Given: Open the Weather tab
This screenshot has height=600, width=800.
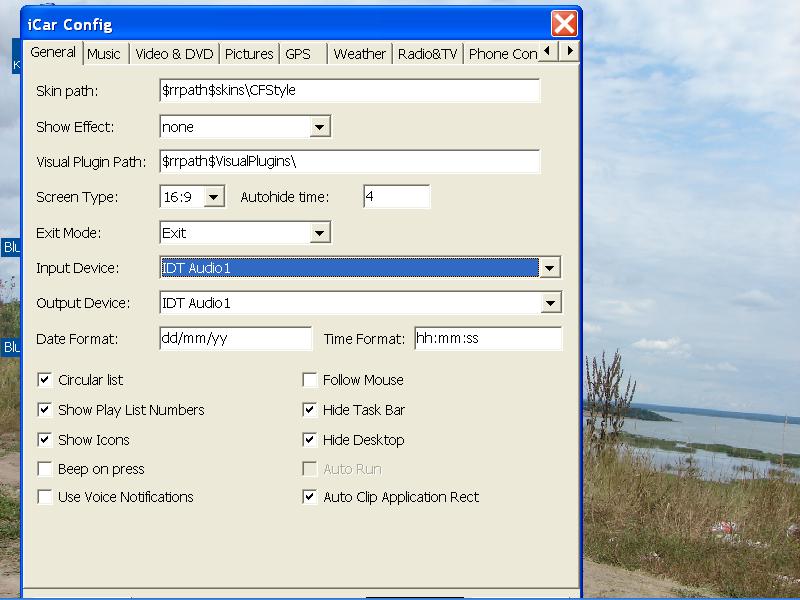Looking at the screenshot, I should click(359, 54).
